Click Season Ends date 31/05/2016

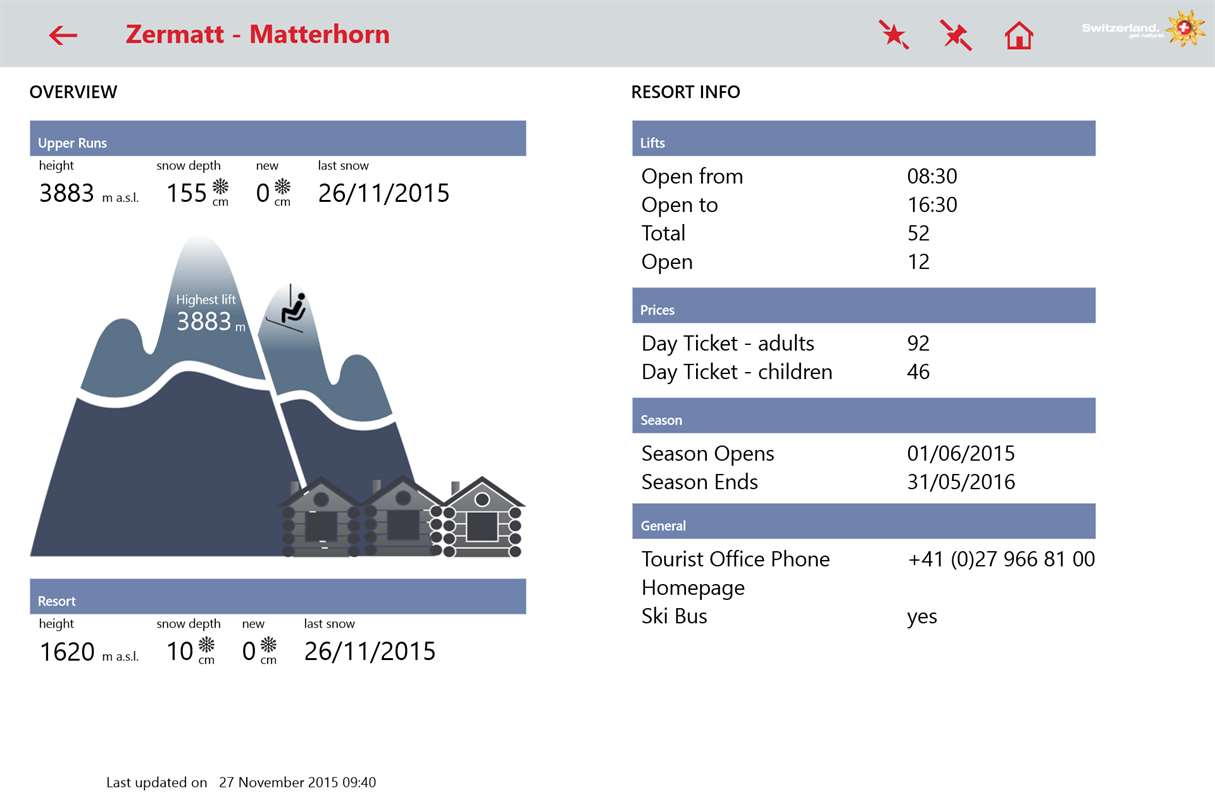click(961, 482)
